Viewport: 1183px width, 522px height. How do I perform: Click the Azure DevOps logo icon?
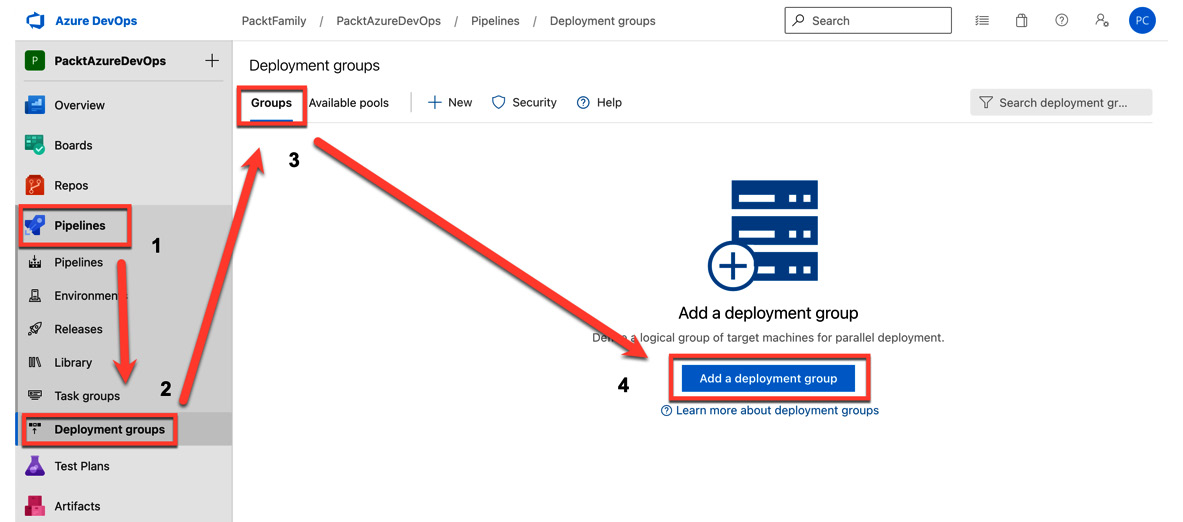(x=35, y=21)
